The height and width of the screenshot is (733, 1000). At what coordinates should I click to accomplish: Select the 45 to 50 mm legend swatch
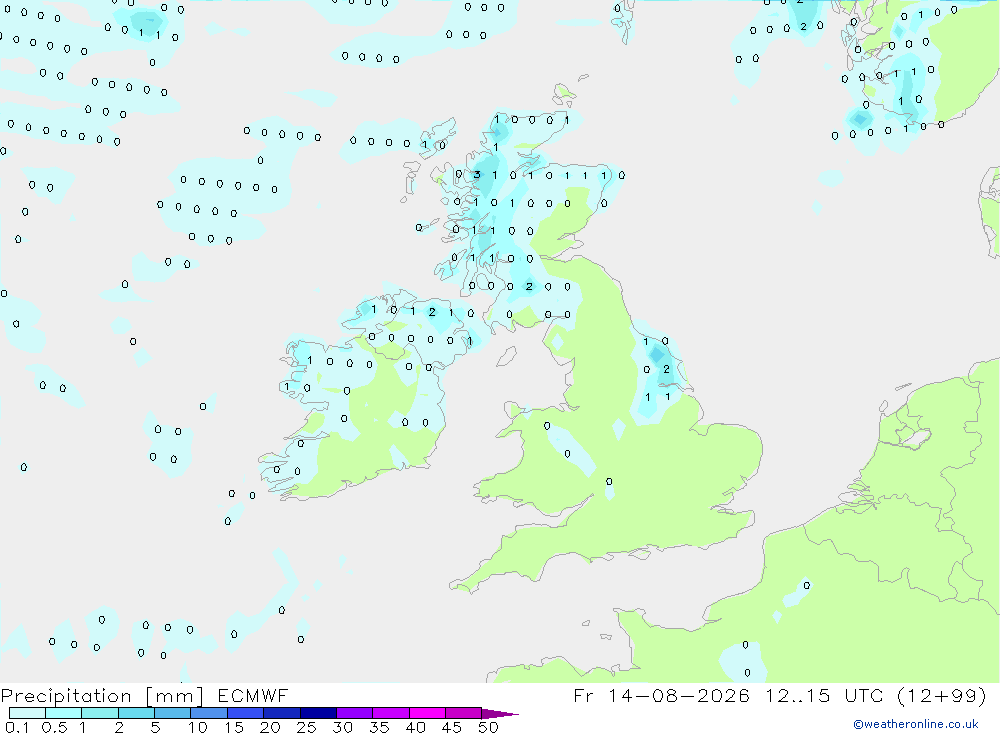(463, 713)
